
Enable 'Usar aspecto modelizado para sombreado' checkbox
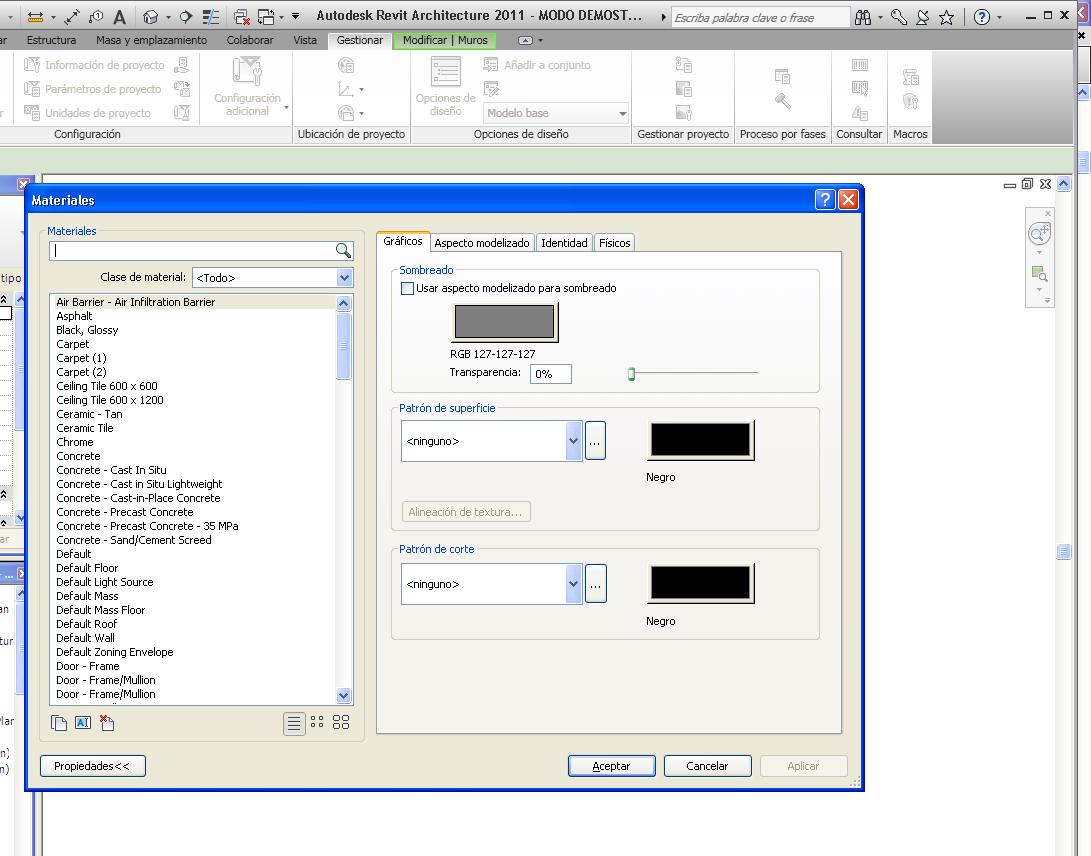pyautogui.click(x=407, y=288)
